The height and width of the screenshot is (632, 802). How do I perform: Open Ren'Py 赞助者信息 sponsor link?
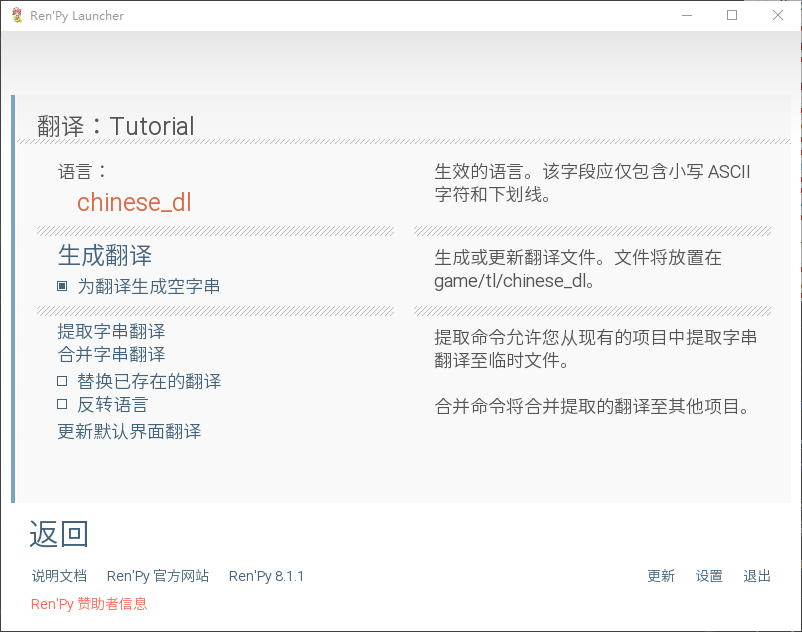pyautogui.click(x=89, y=604)
